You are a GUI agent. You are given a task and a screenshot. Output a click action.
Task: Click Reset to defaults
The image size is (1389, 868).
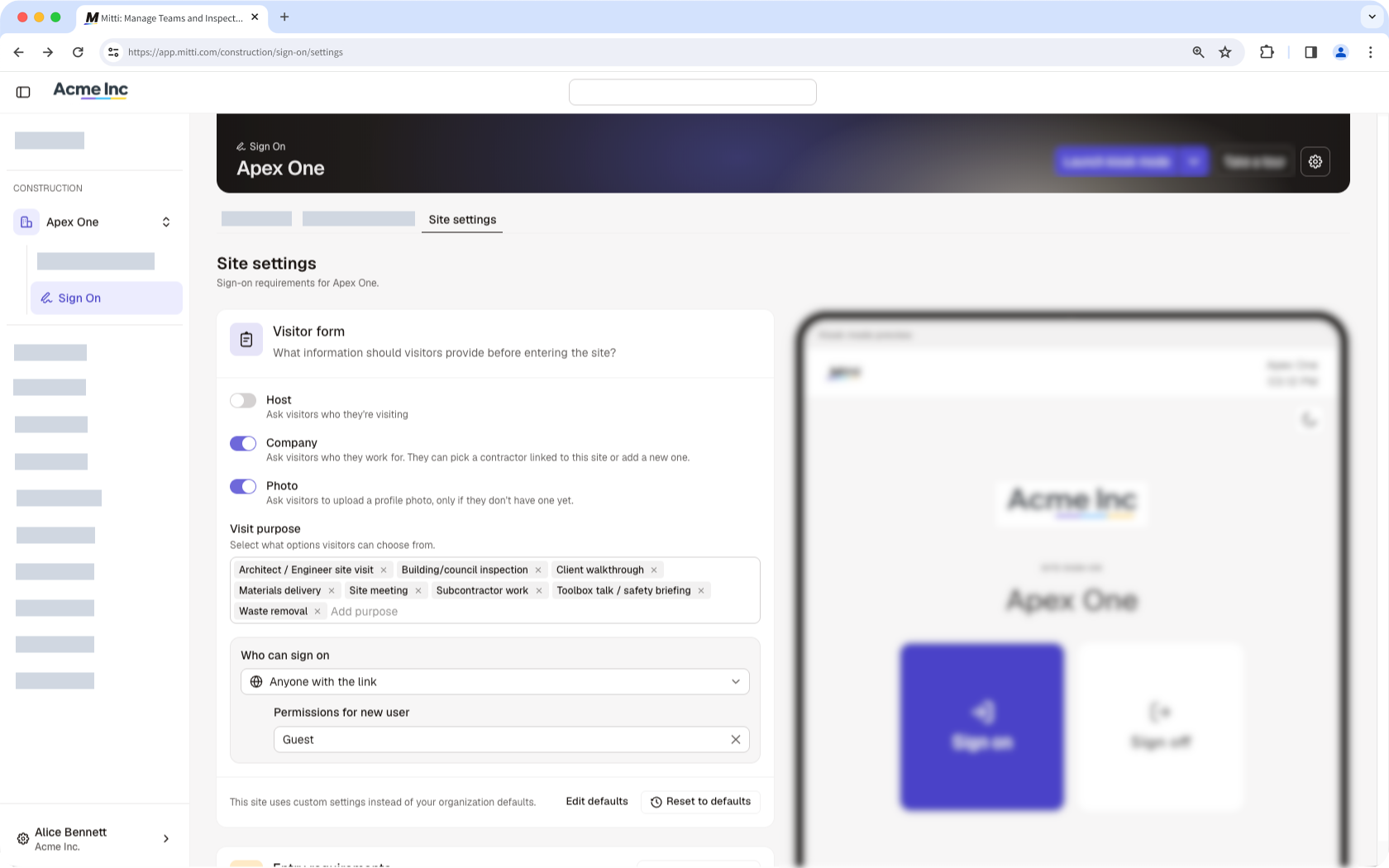(x=700, y=802)
